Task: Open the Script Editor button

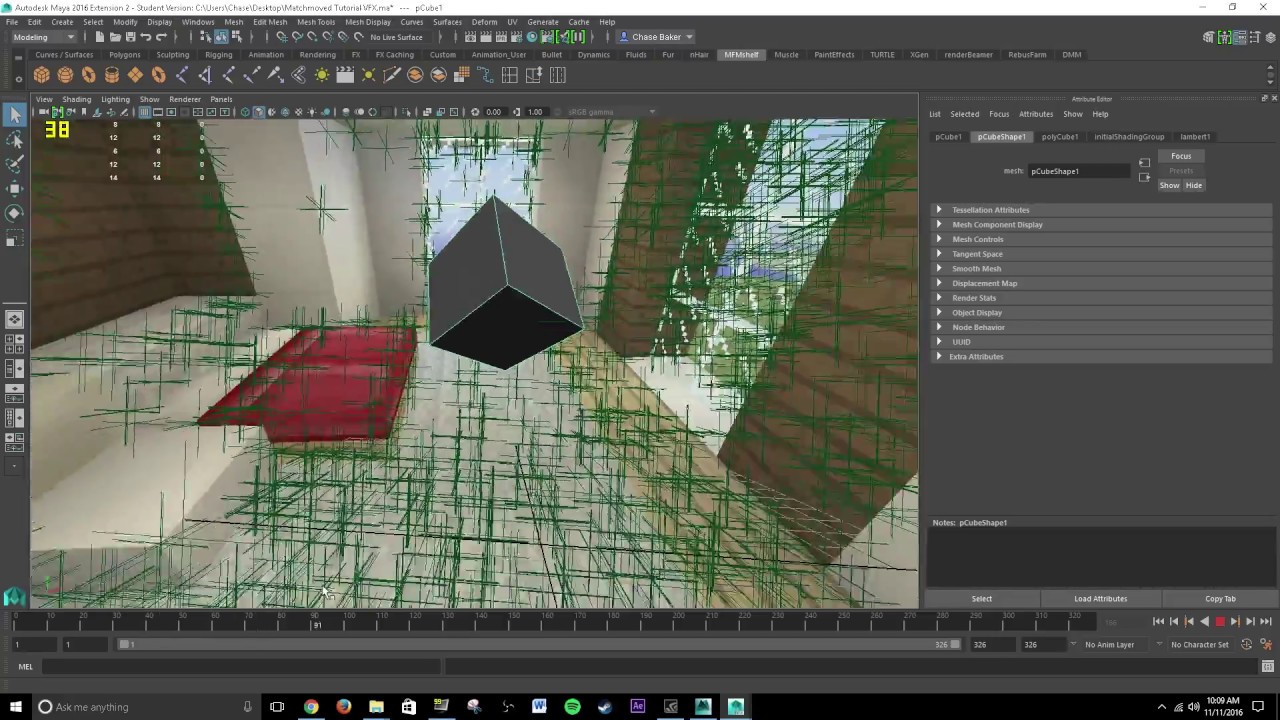Action: (x=1268, y=667)
